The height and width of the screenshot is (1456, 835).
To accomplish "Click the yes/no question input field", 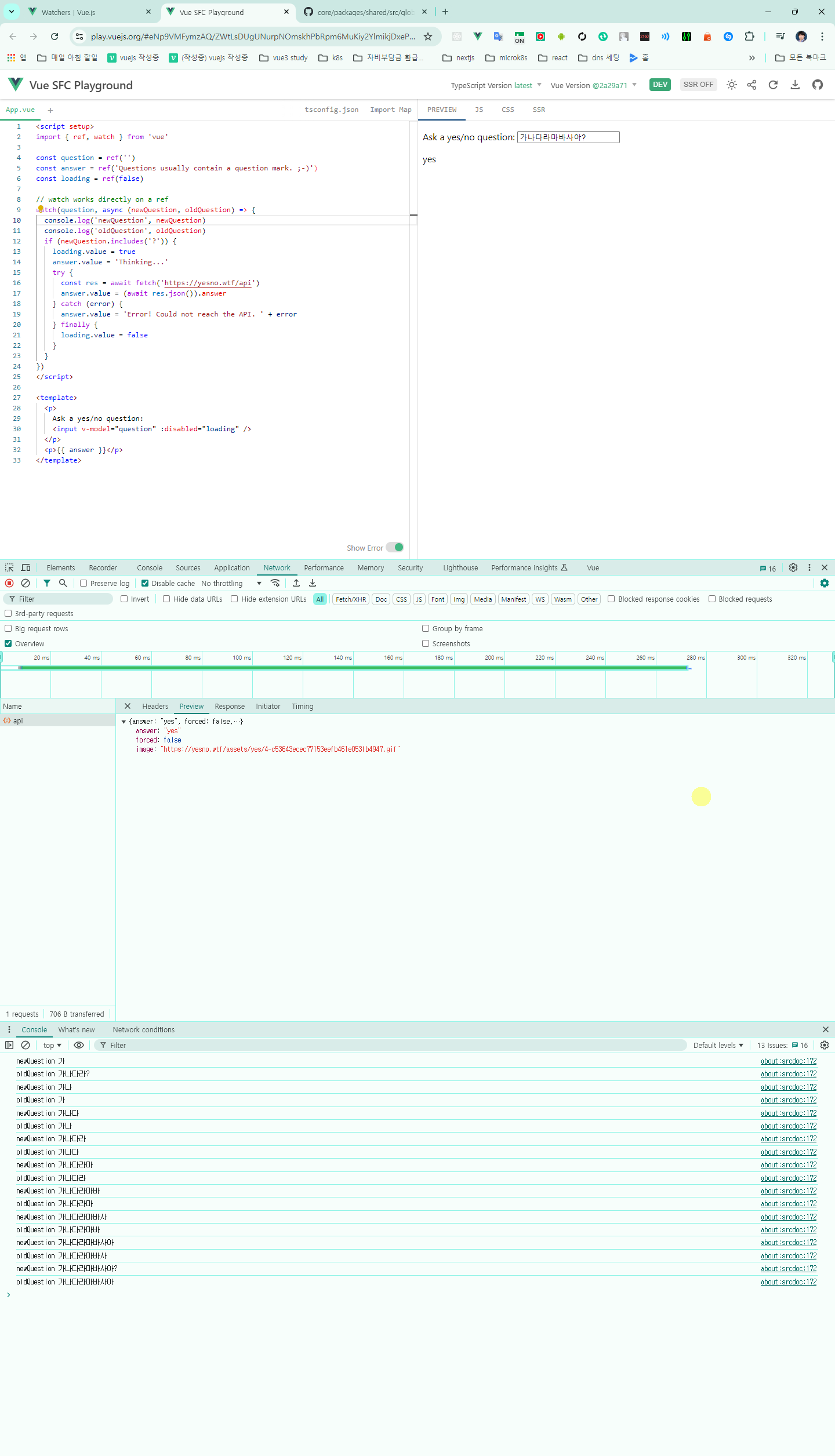I will 568,137.
